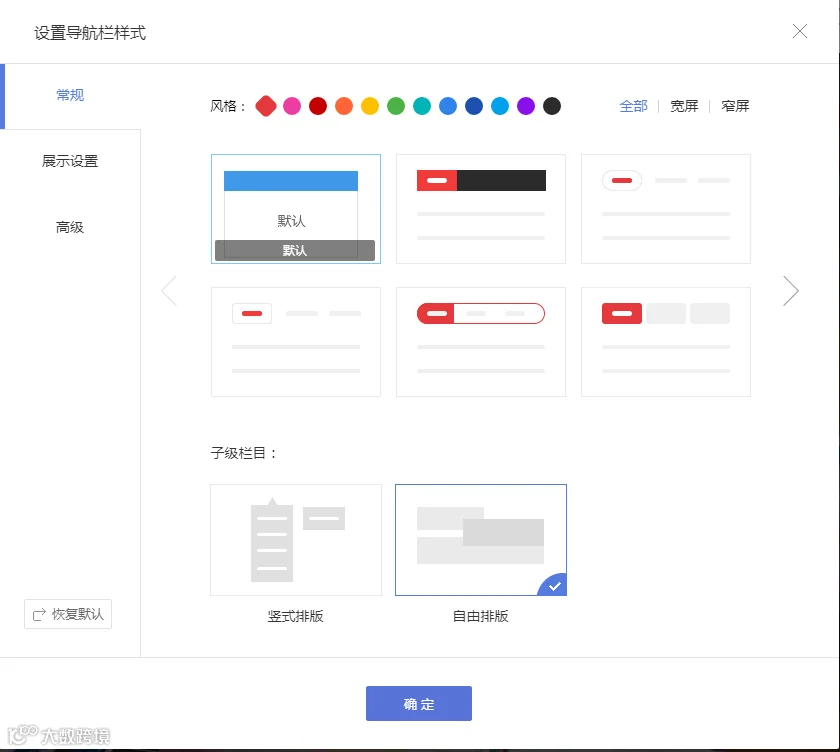Confirm with the 确定 button

pyautogui.click(x=419, y=703)
